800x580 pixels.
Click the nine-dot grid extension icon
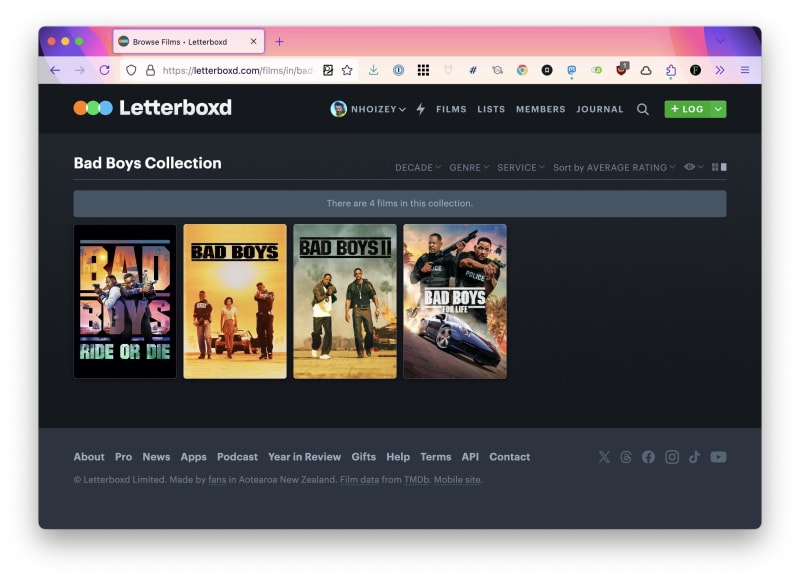pos(423,70)
